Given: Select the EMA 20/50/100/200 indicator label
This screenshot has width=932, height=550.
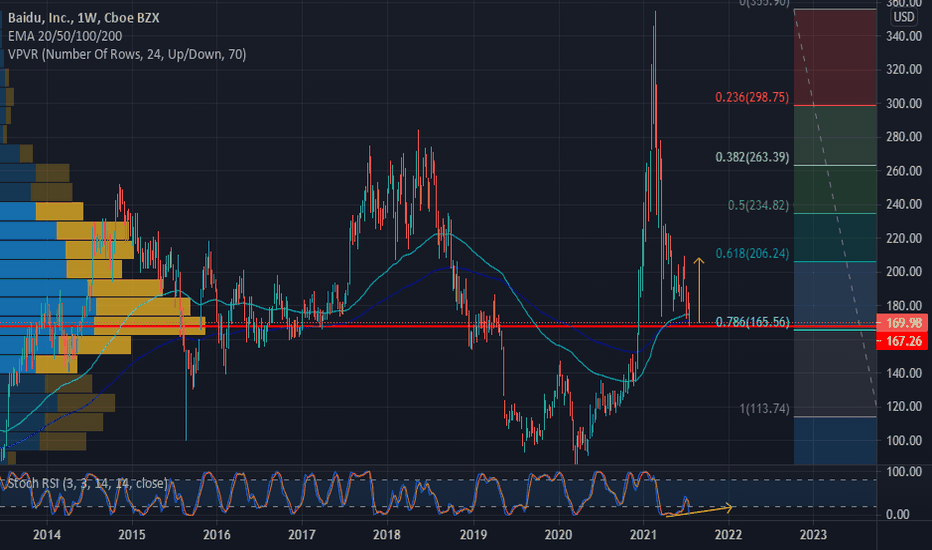Looking at the screenshot, I should [65, 36].
